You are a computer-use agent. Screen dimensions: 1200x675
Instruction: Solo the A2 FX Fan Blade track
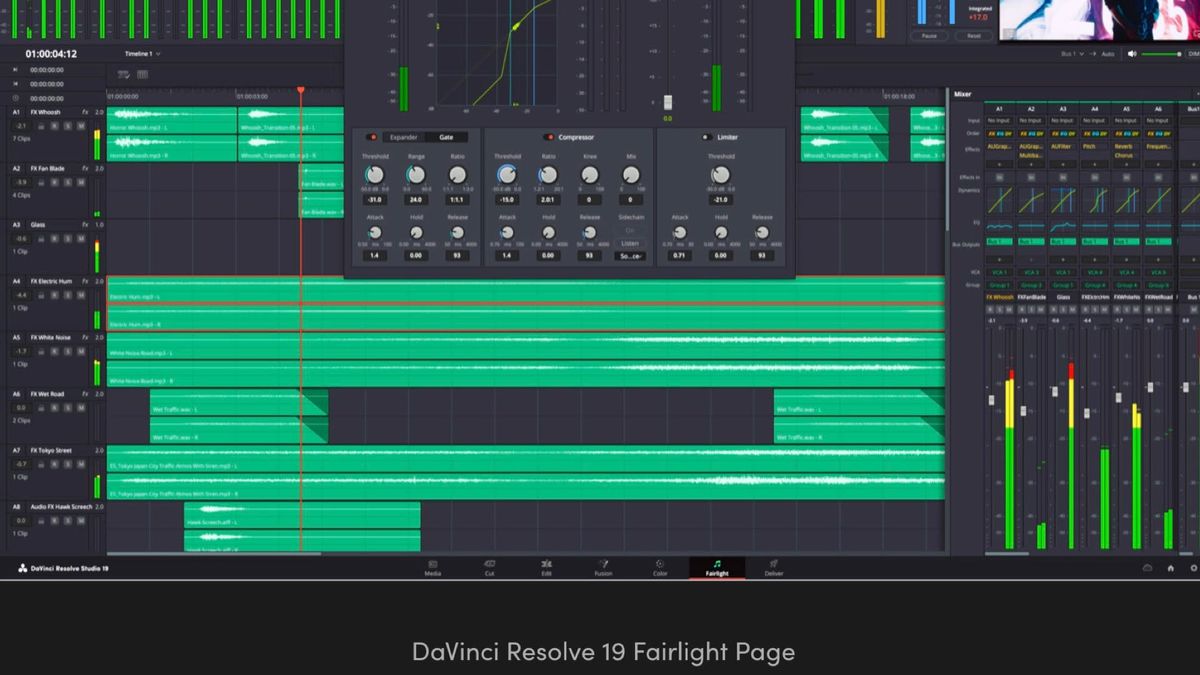(68, 182)
